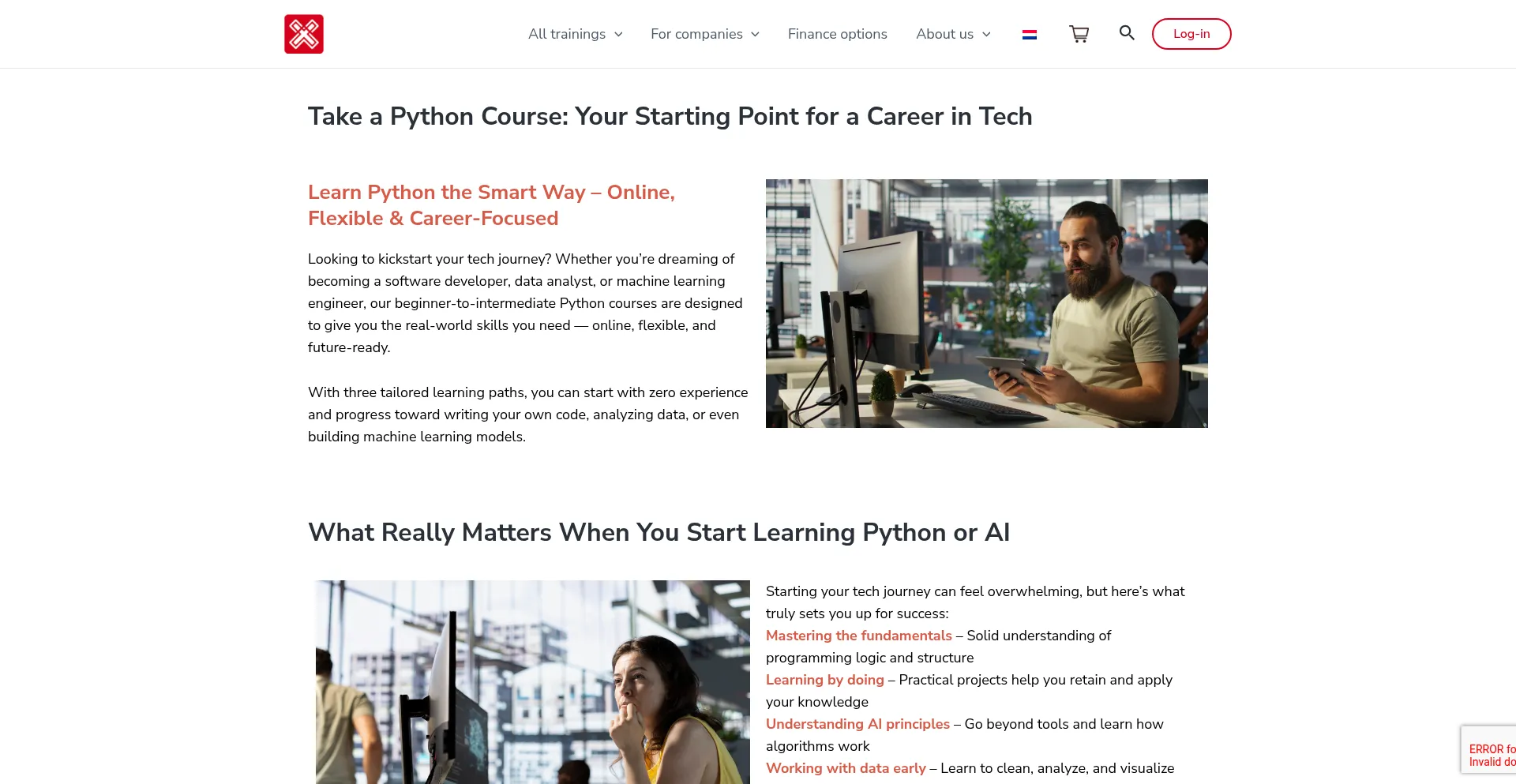Click the reCAPTCHA error badge
Image resolution: width=1516 pixels, height=784 pixels.
pyautogui.click(x=1489, y=750)
